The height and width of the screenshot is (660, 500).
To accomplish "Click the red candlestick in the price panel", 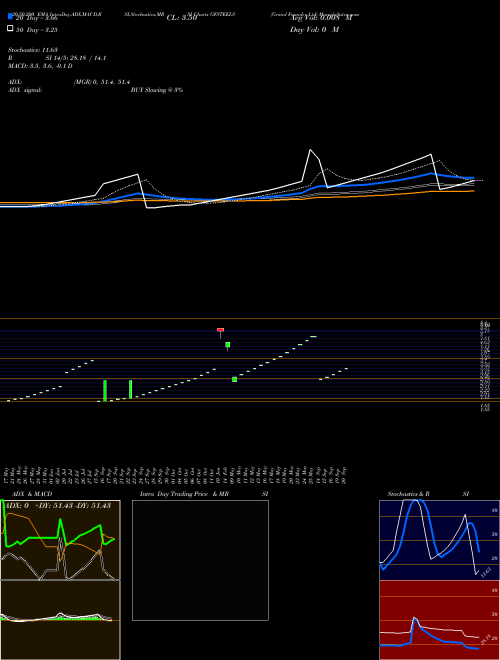I will pyautogui.click(x=221, y=330).
